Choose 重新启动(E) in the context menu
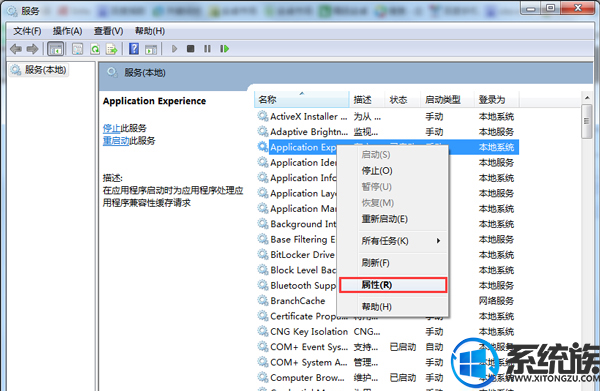 tap(393, 219)
